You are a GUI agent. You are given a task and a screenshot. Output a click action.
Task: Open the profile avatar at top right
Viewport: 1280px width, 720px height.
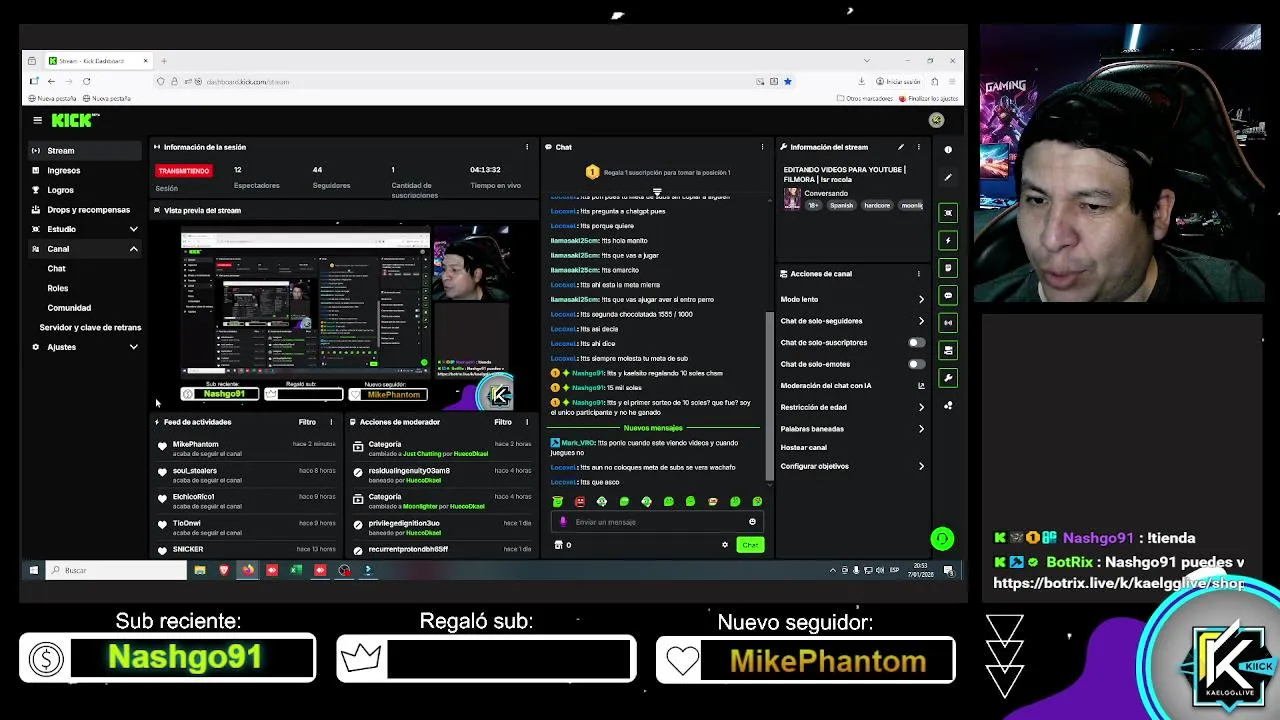[x=936, y=120]
